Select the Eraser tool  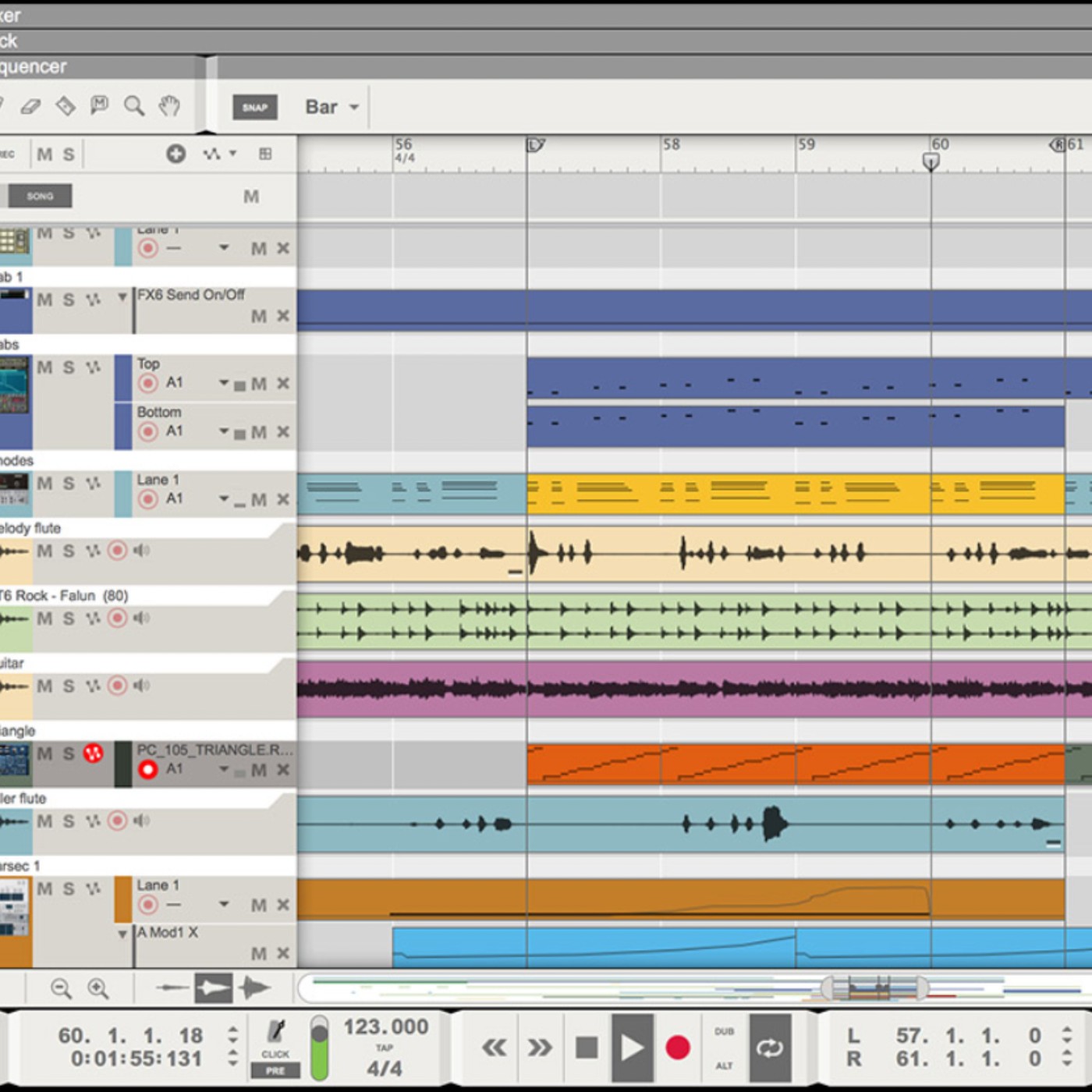tap(30, 106)
